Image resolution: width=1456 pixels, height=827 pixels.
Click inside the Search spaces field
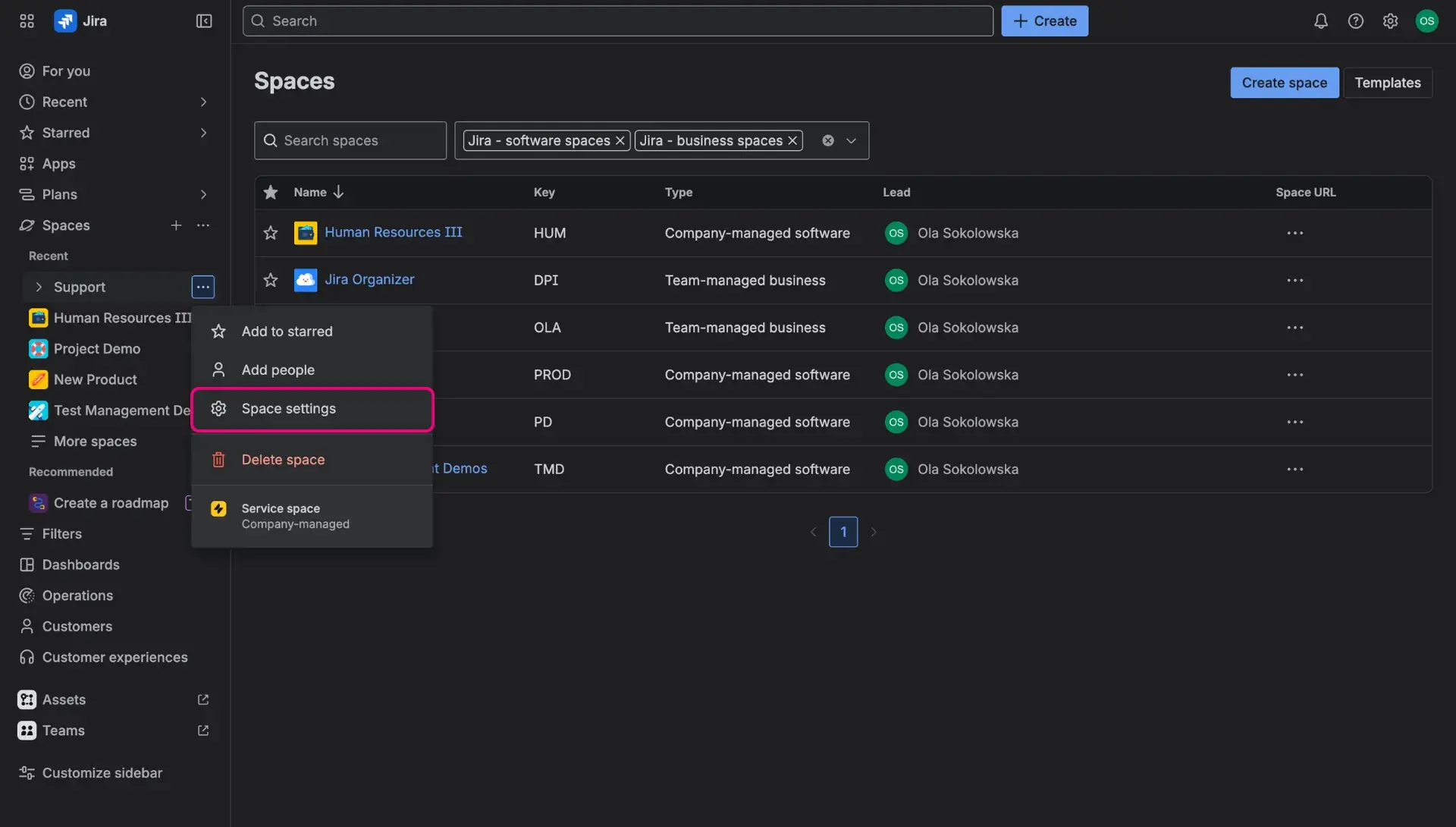[350, 140]
